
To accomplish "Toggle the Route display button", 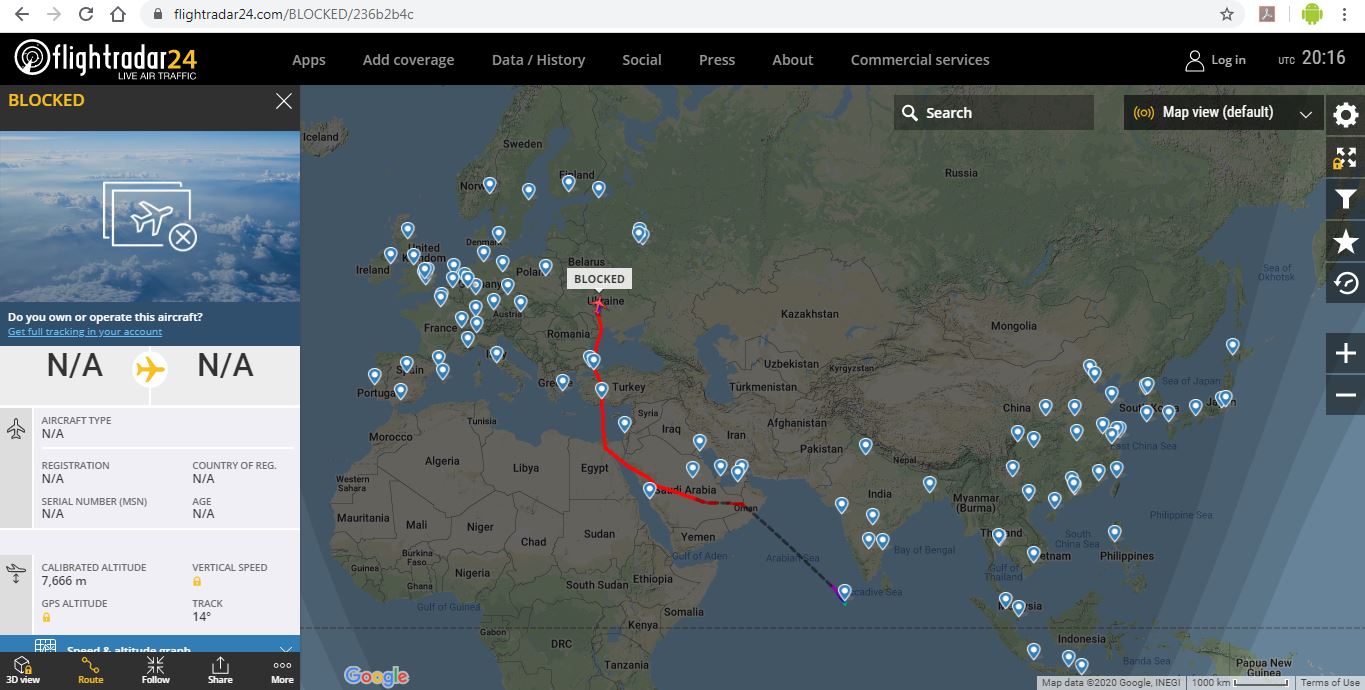I will coord(90,670).
